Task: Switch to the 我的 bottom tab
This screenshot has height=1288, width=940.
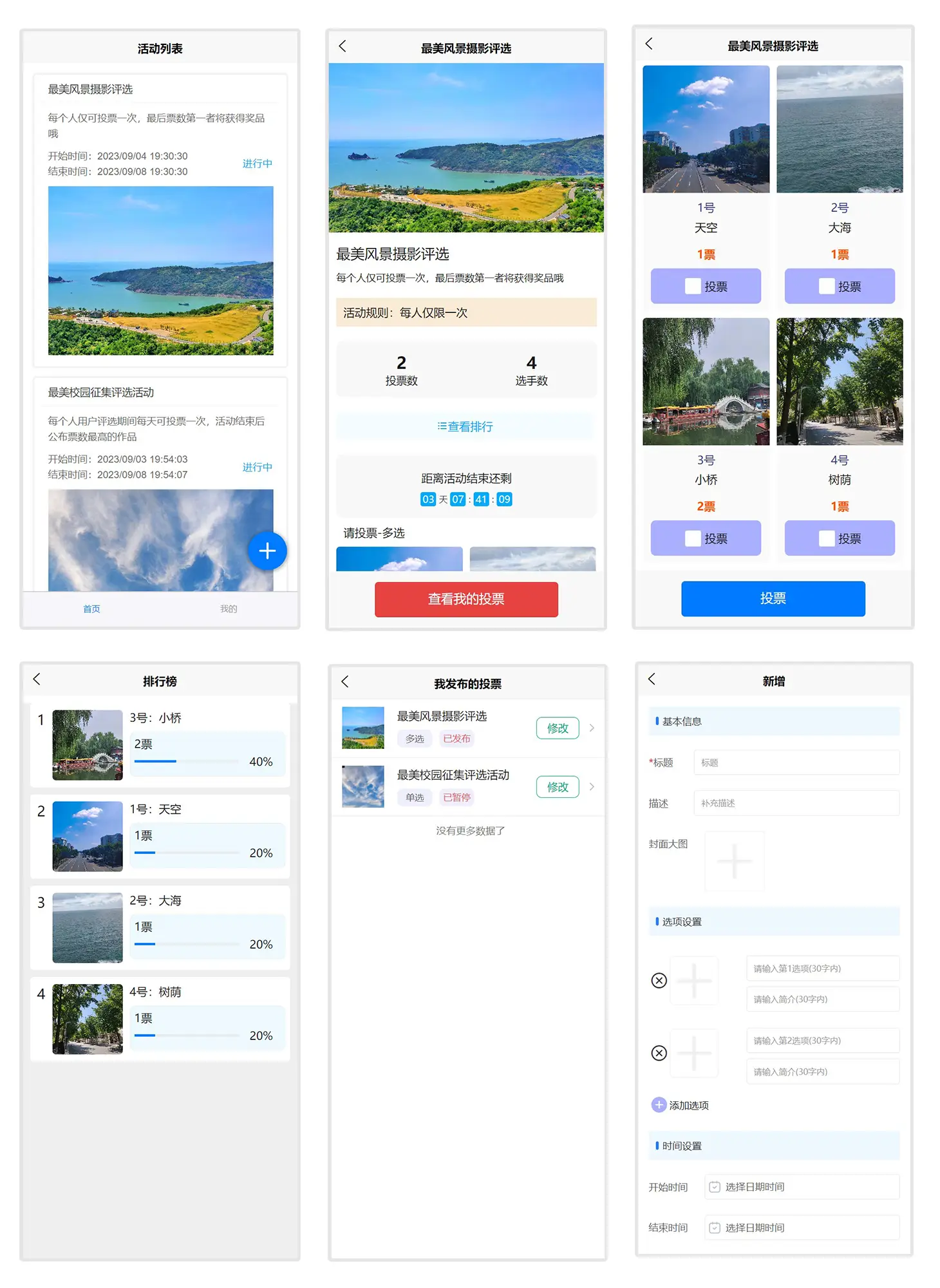Action: coord(229,609)
